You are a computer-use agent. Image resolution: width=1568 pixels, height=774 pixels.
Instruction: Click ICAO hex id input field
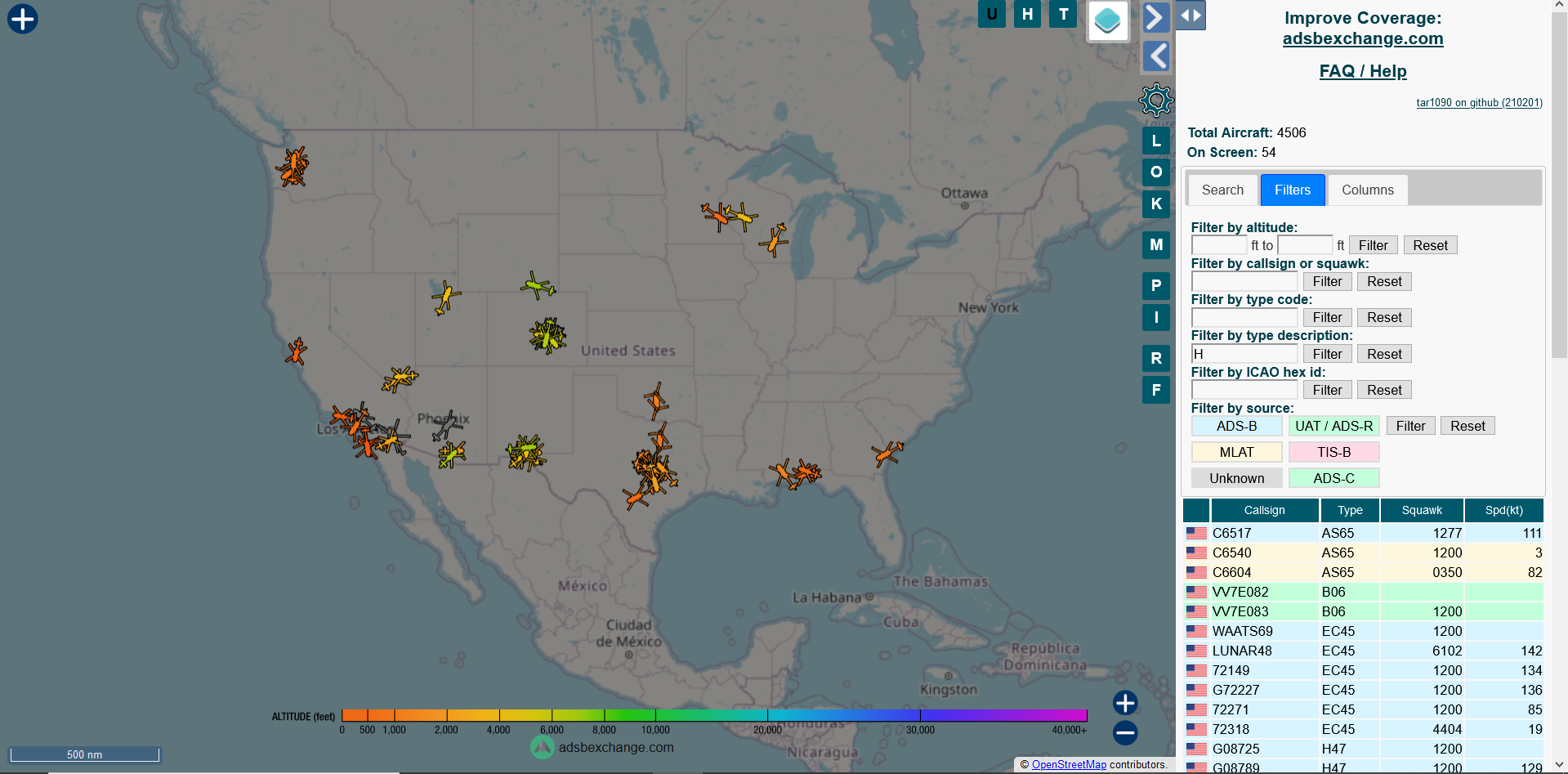1244,390
